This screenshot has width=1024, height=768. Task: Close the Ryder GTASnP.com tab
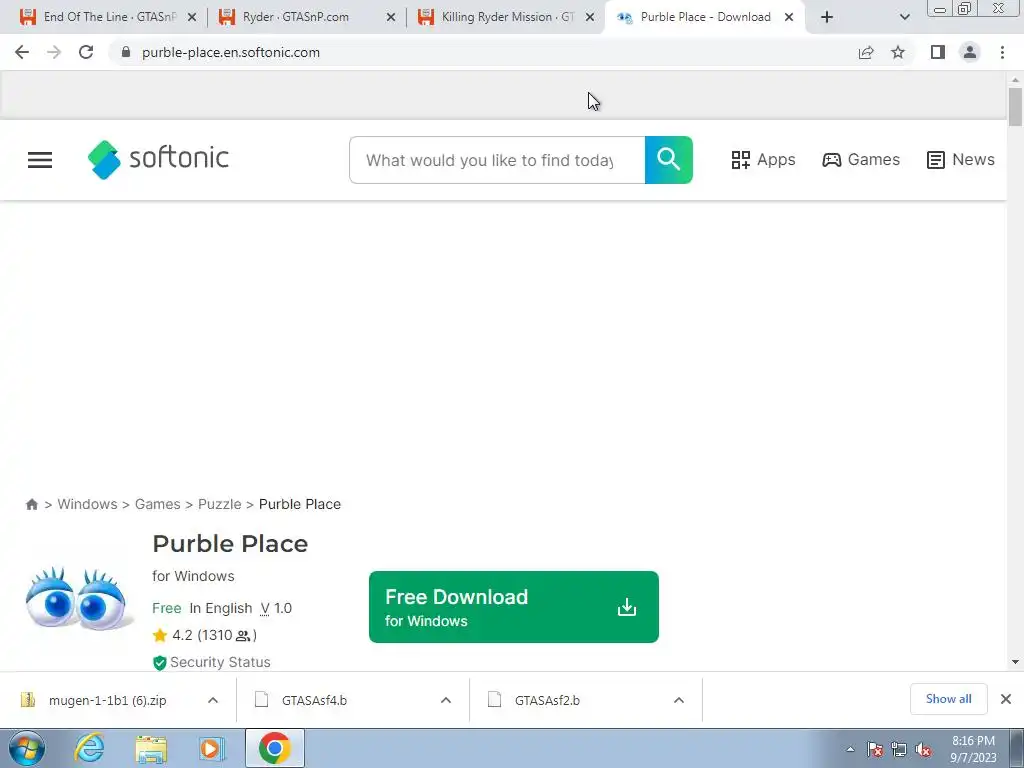click(x=391, y=18)
